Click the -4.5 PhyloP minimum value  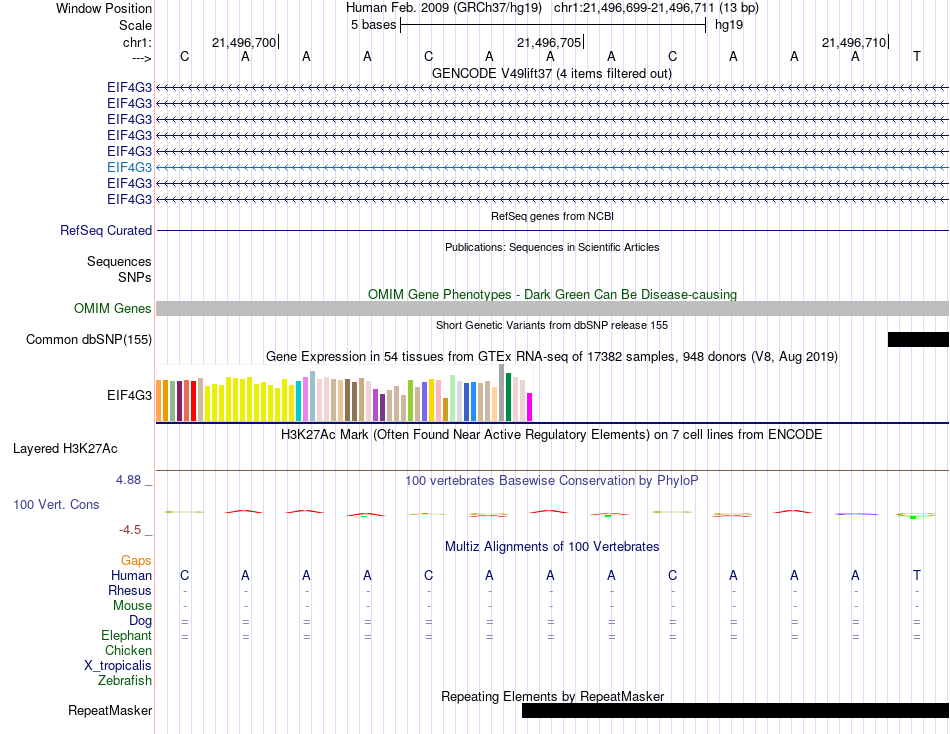coord(130,530)
